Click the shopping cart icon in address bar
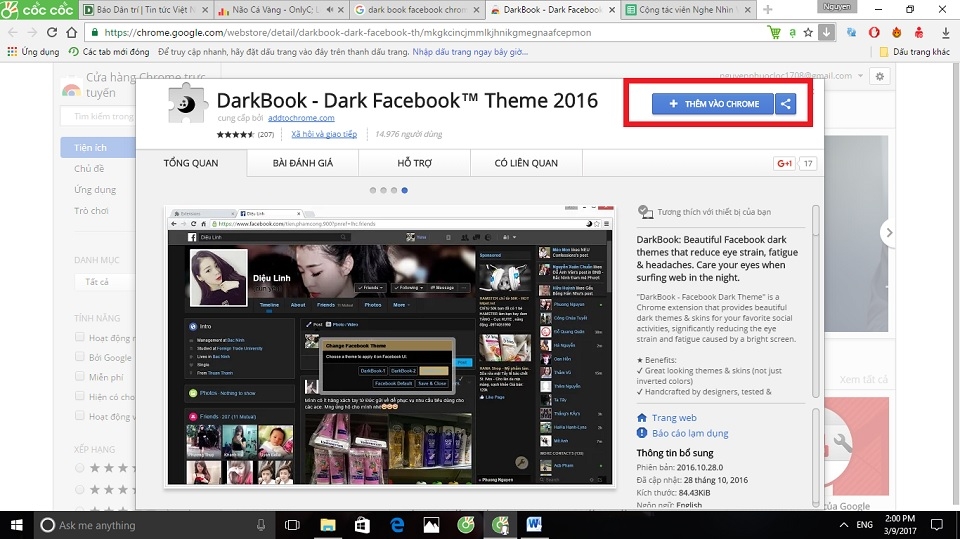960x539 pixels. tap(774, 32)
